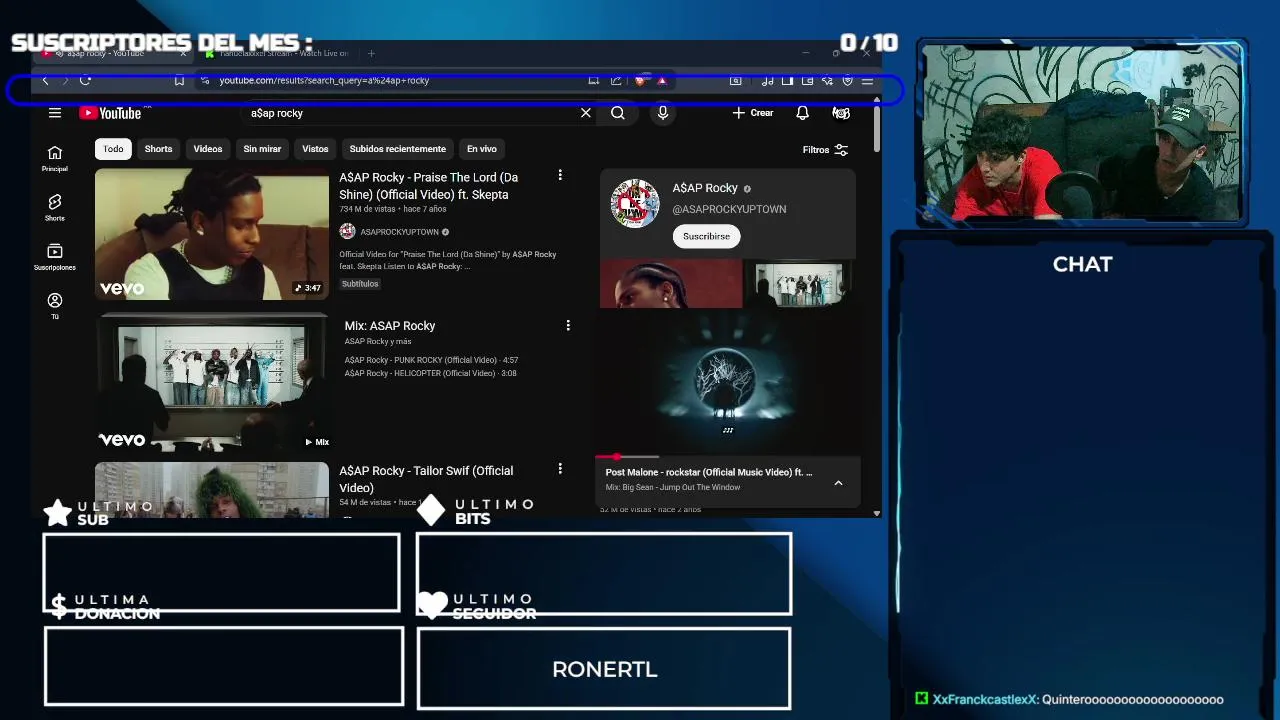Open options for the Tailor Swif video

[x=560, y=468]
